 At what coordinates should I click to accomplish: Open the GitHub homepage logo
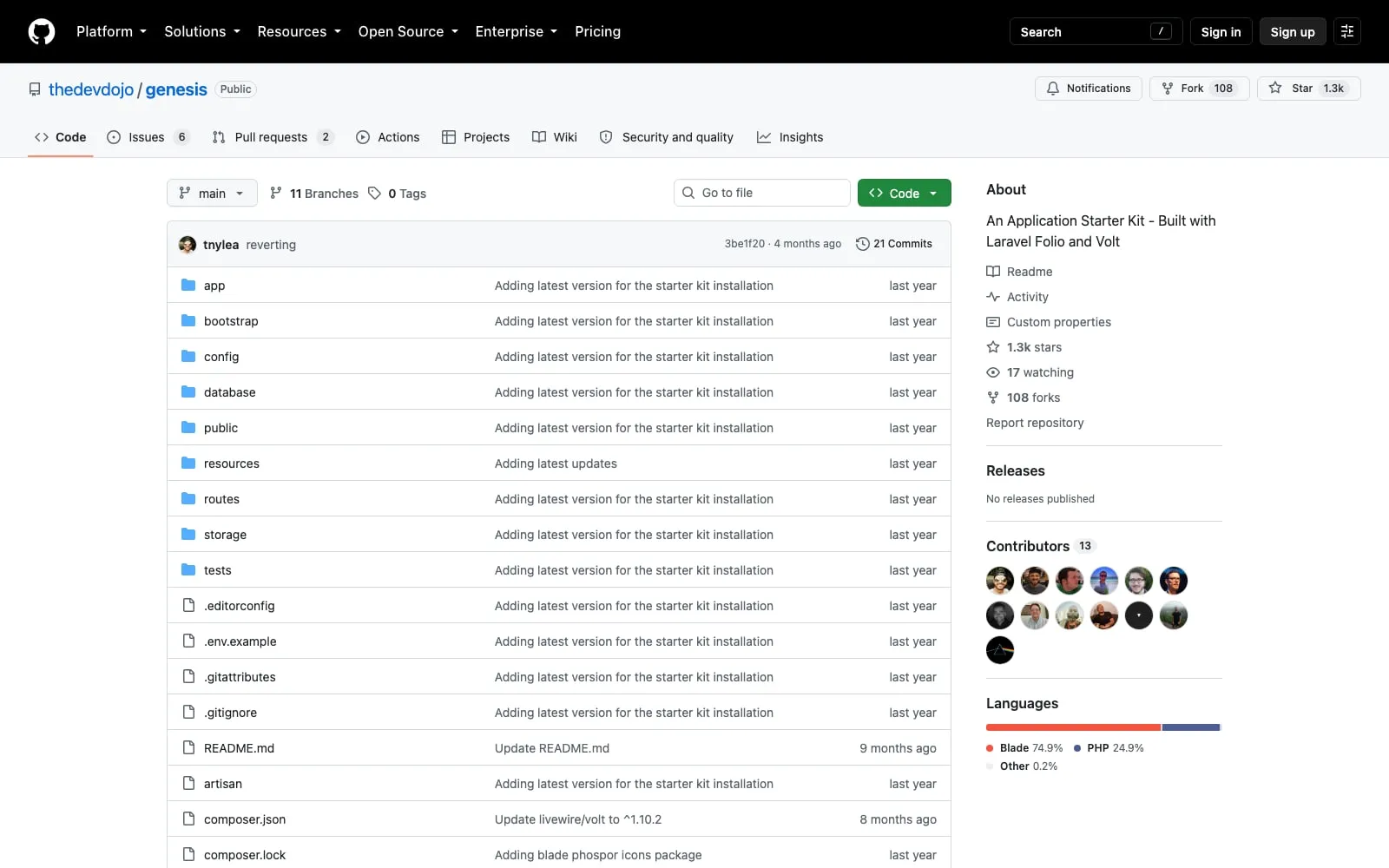click(x=42, y=31)
